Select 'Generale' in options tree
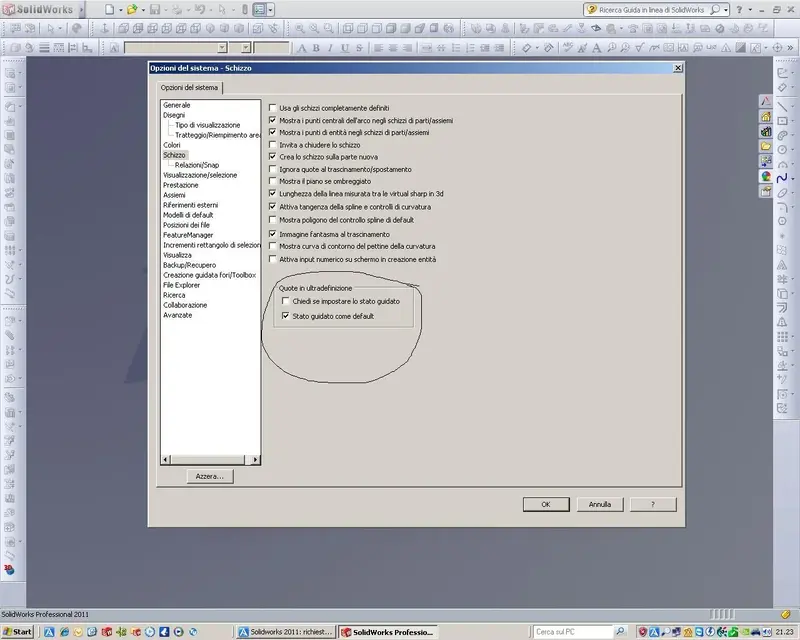 pos(177,105)
